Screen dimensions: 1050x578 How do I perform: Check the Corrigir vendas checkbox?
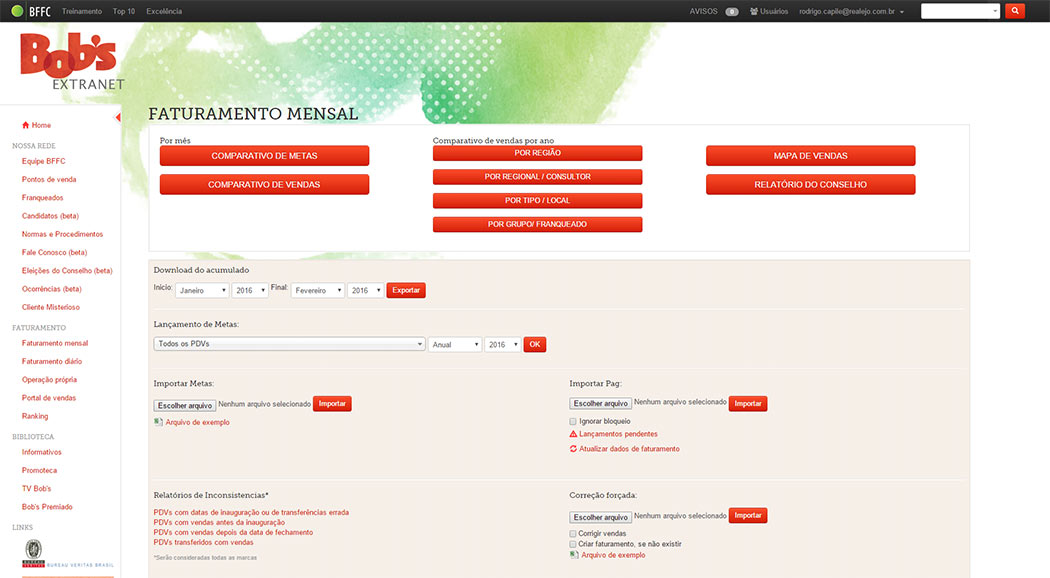click(x=573, y=534)
